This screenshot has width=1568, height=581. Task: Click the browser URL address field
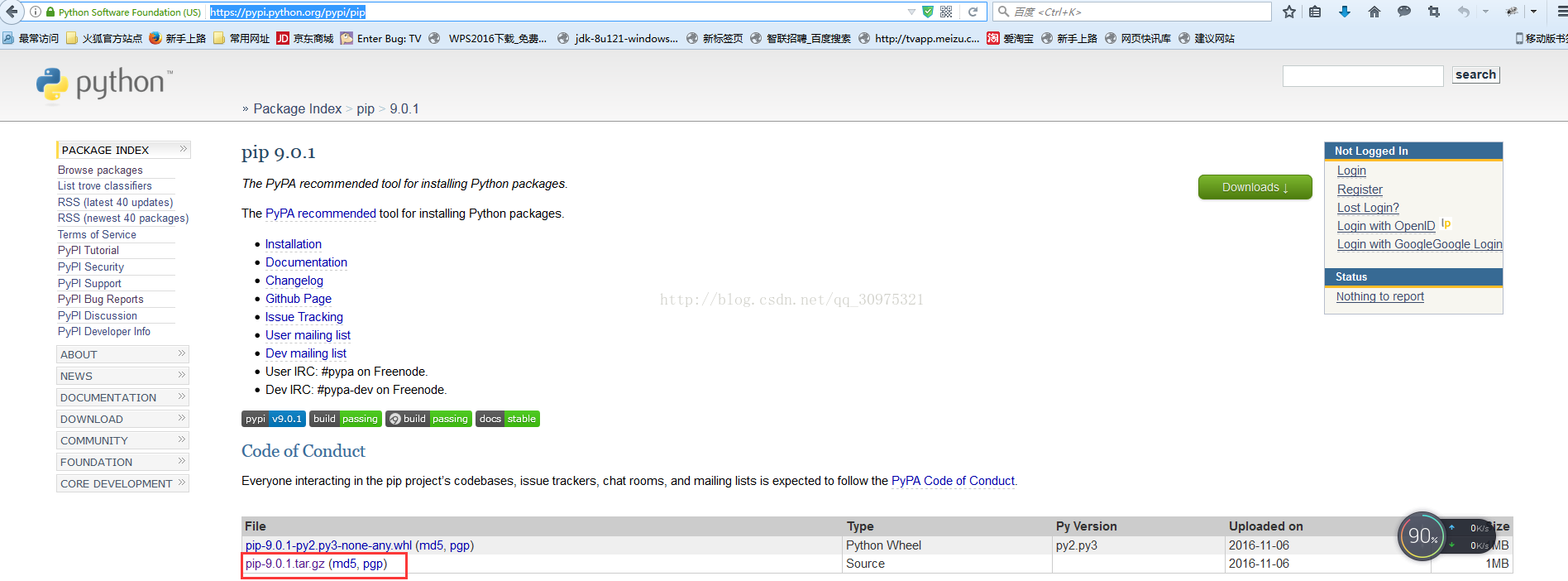(556, 12)
